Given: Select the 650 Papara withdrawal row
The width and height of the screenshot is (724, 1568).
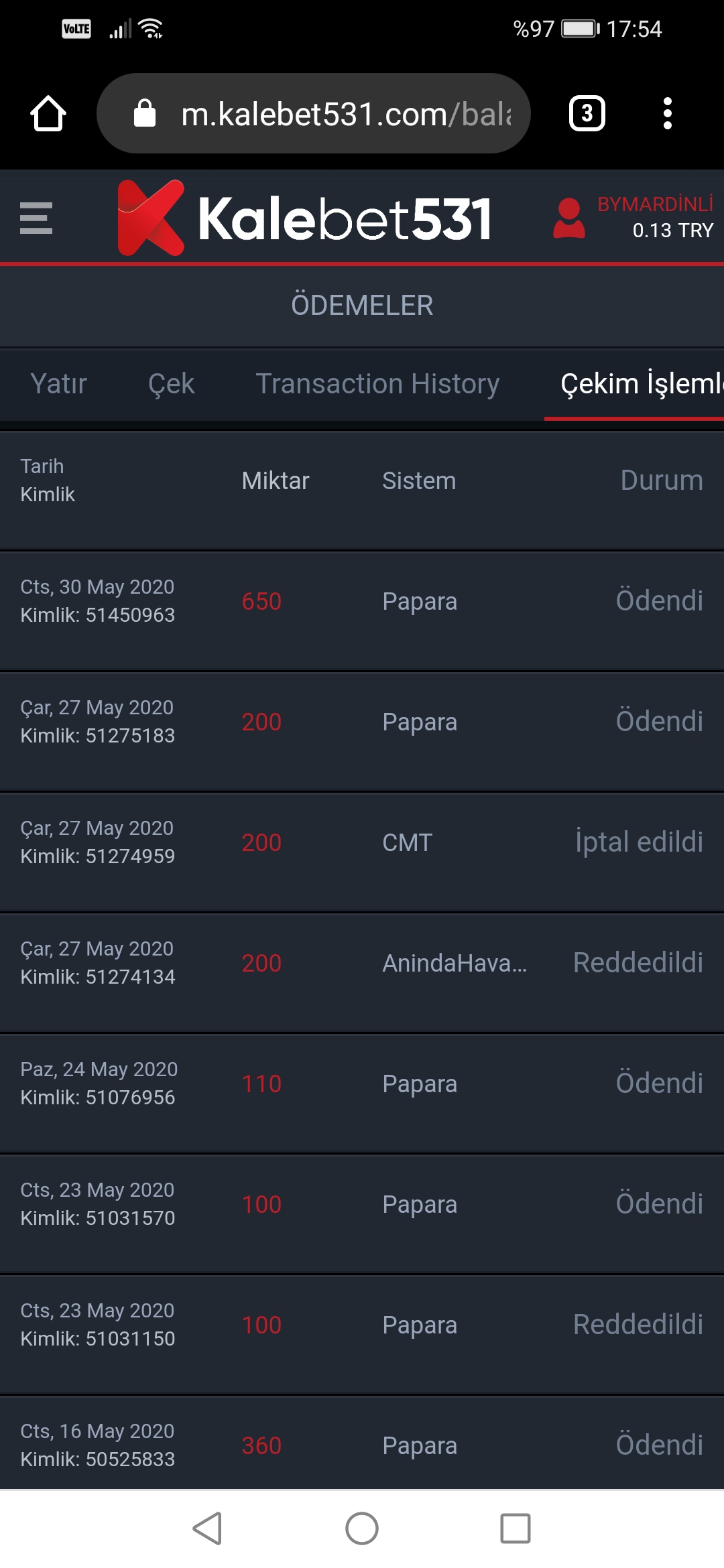Looking at the screenshot, I should 362,601.
